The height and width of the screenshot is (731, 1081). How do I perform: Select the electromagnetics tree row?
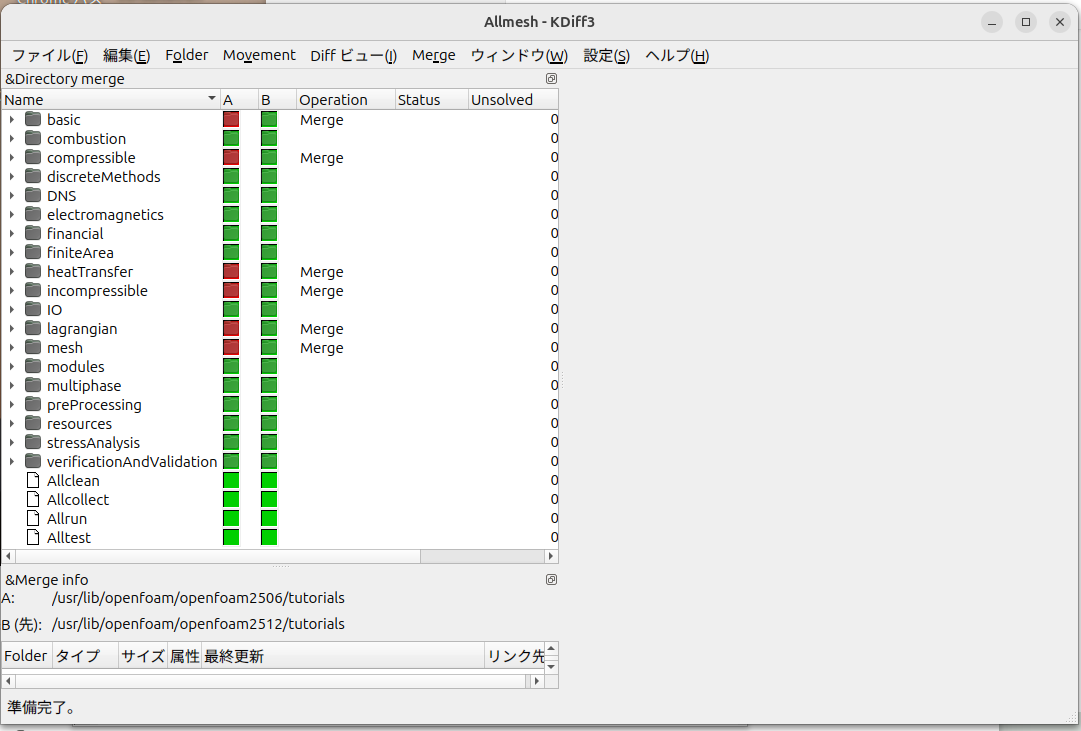click(105, 215)
